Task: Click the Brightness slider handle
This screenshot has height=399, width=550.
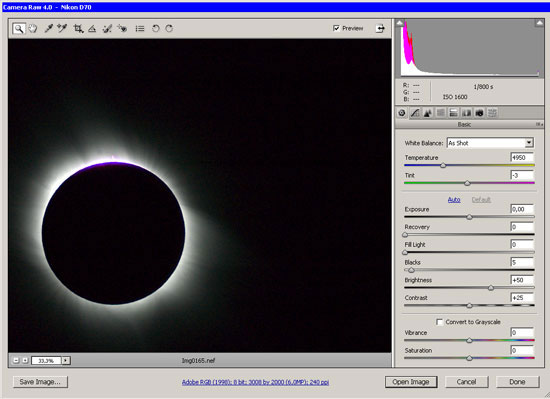Action: pyautogui.click(x=491, y=288)
